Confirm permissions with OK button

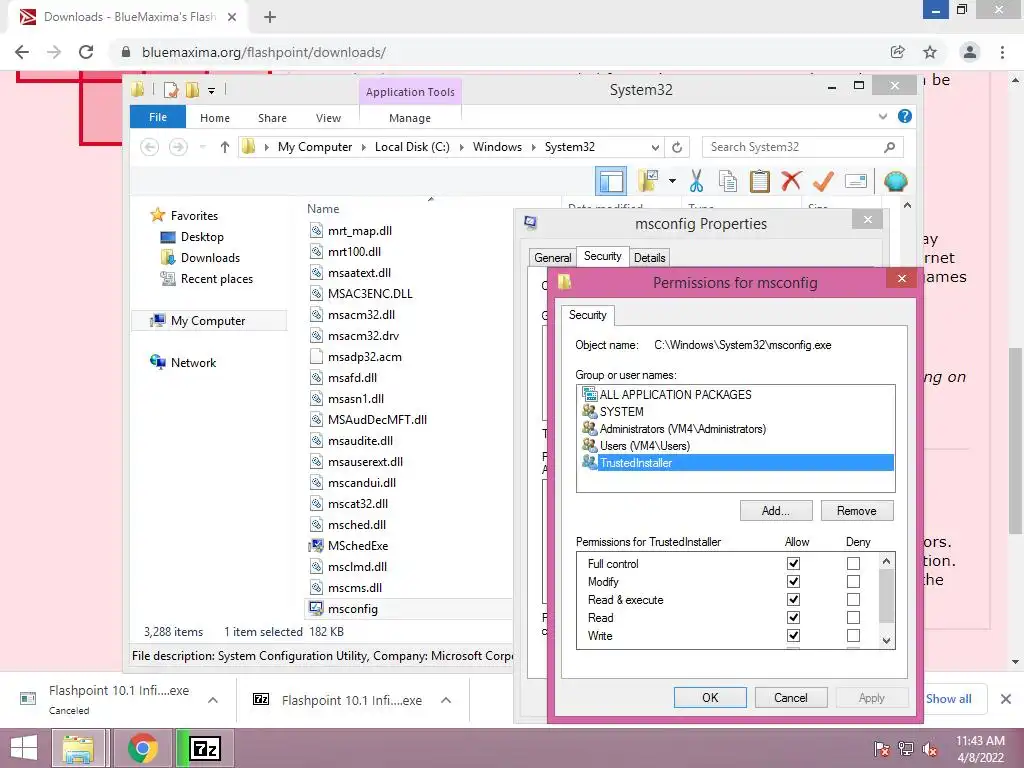[711, 697]
